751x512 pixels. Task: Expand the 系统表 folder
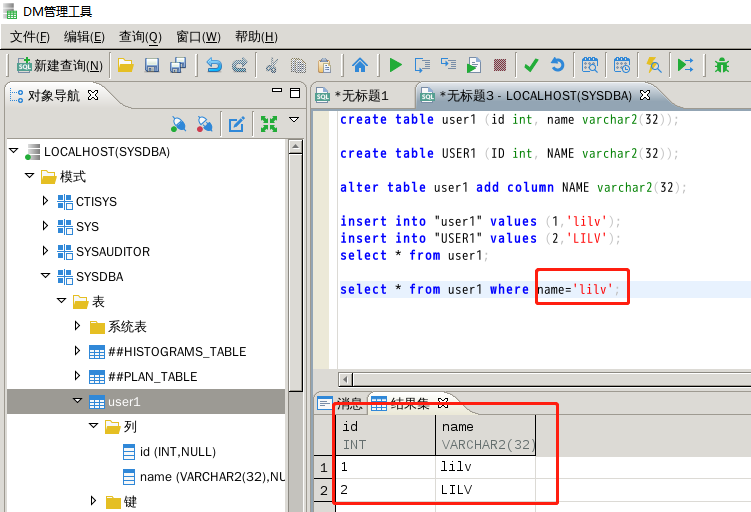(77, 326)
